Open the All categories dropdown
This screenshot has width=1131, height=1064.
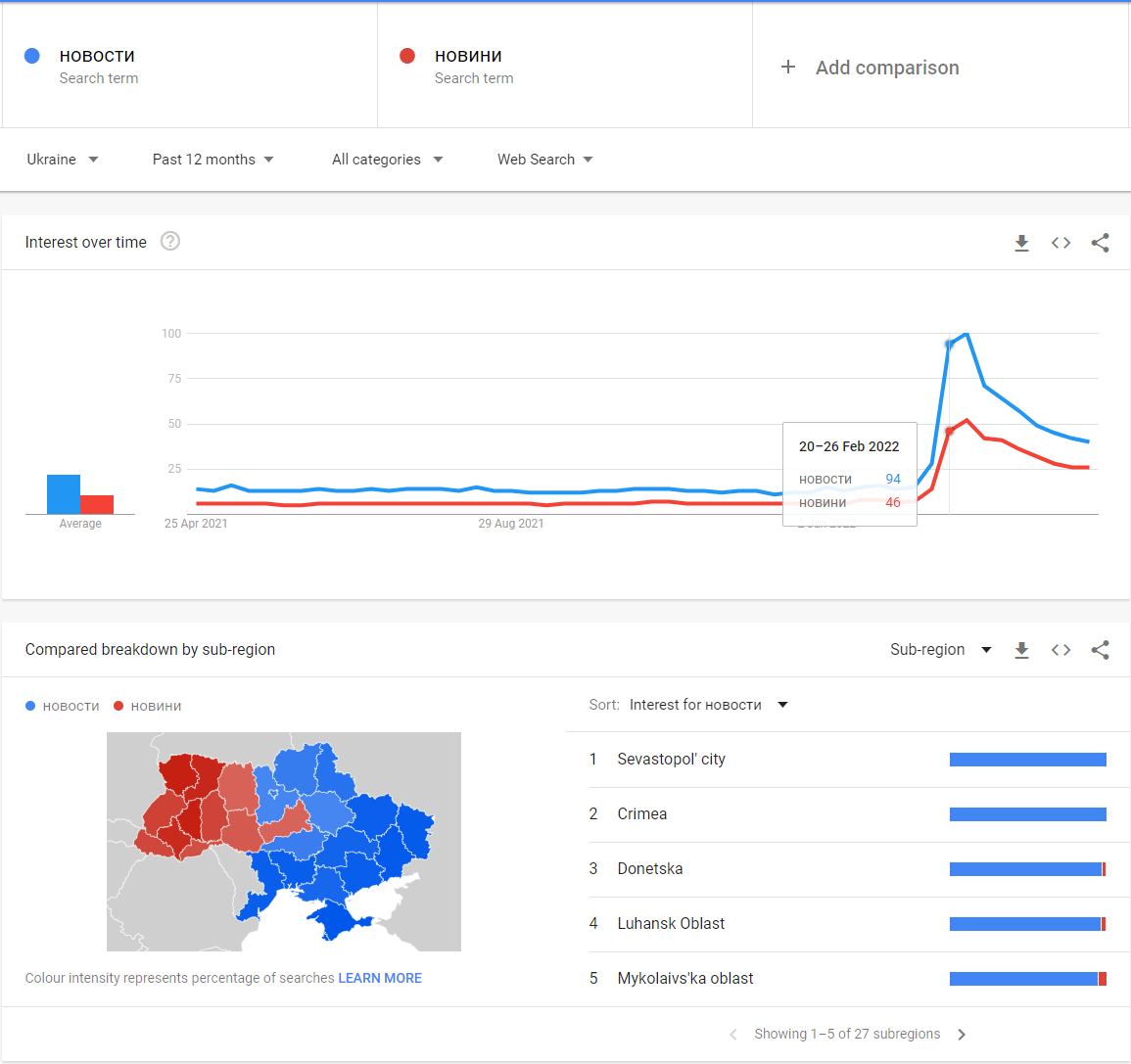coord(388,160)
